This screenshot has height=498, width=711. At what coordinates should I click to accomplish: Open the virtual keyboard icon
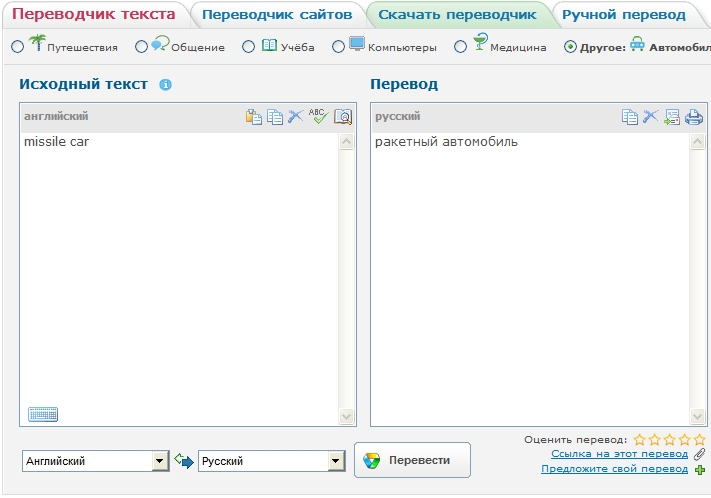[43, 414]
